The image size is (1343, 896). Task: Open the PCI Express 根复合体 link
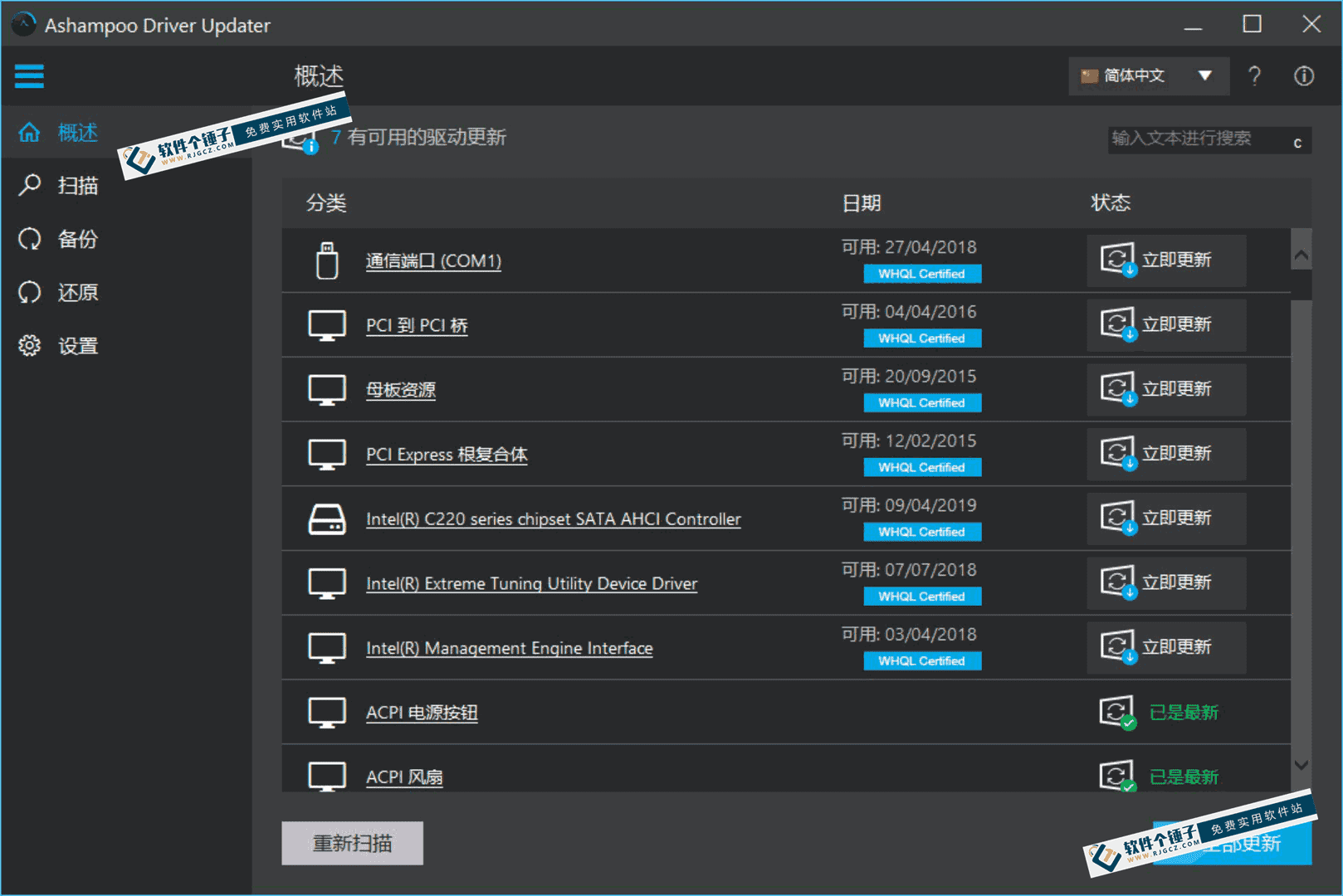[x=447, y=455]
